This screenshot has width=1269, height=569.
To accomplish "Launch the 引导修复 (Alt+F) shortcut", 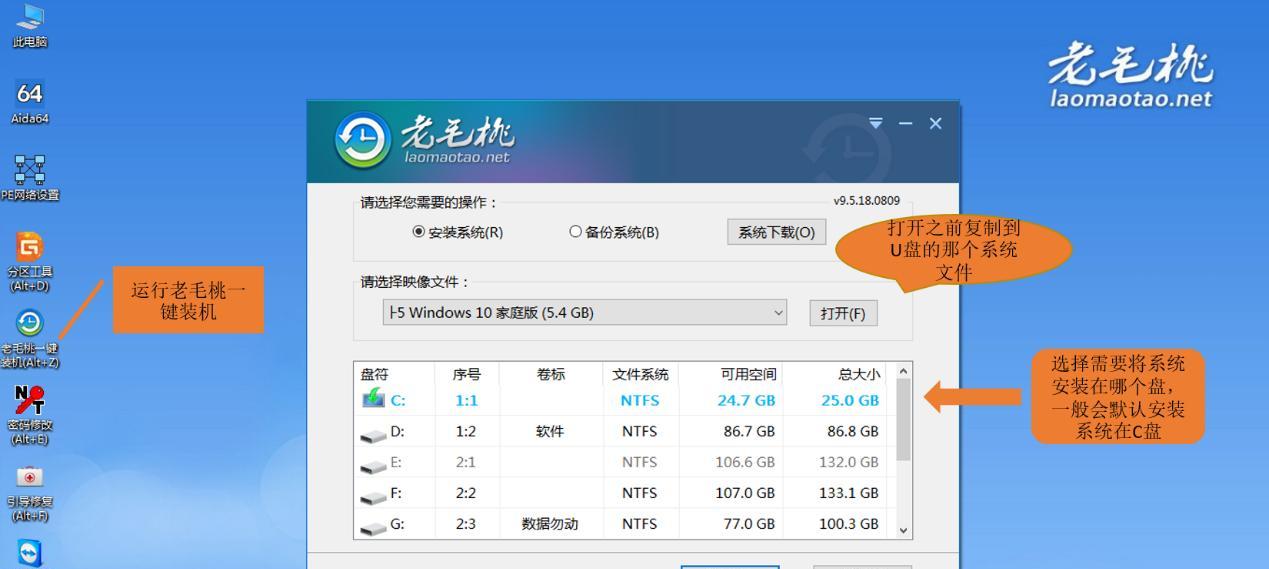I will 30,492.
